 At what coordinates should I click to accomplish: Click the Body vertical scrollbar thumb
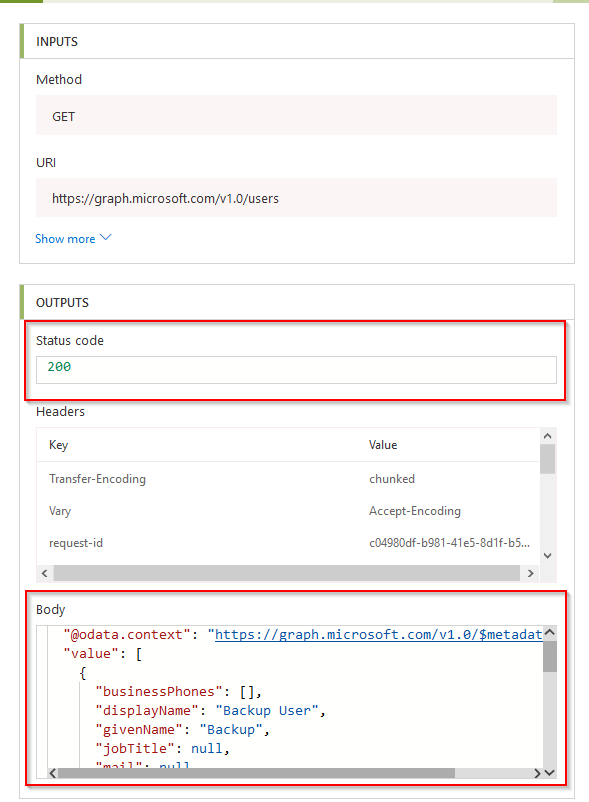(550, 657)
